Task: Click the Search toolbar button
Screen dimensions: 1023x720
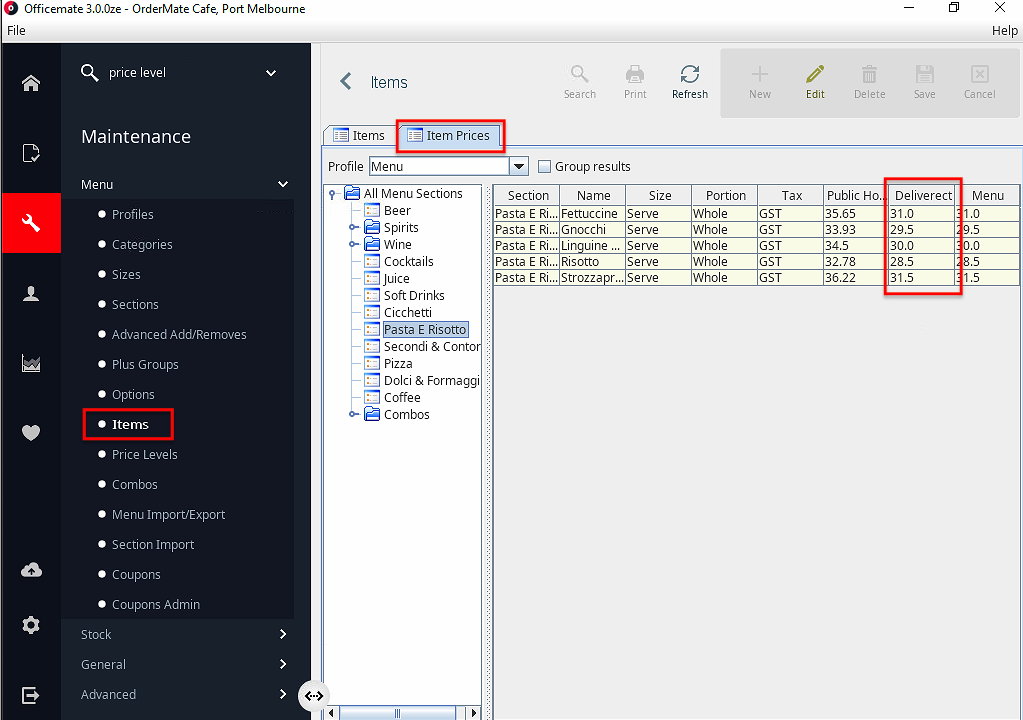Action: [x=579, y=82]
